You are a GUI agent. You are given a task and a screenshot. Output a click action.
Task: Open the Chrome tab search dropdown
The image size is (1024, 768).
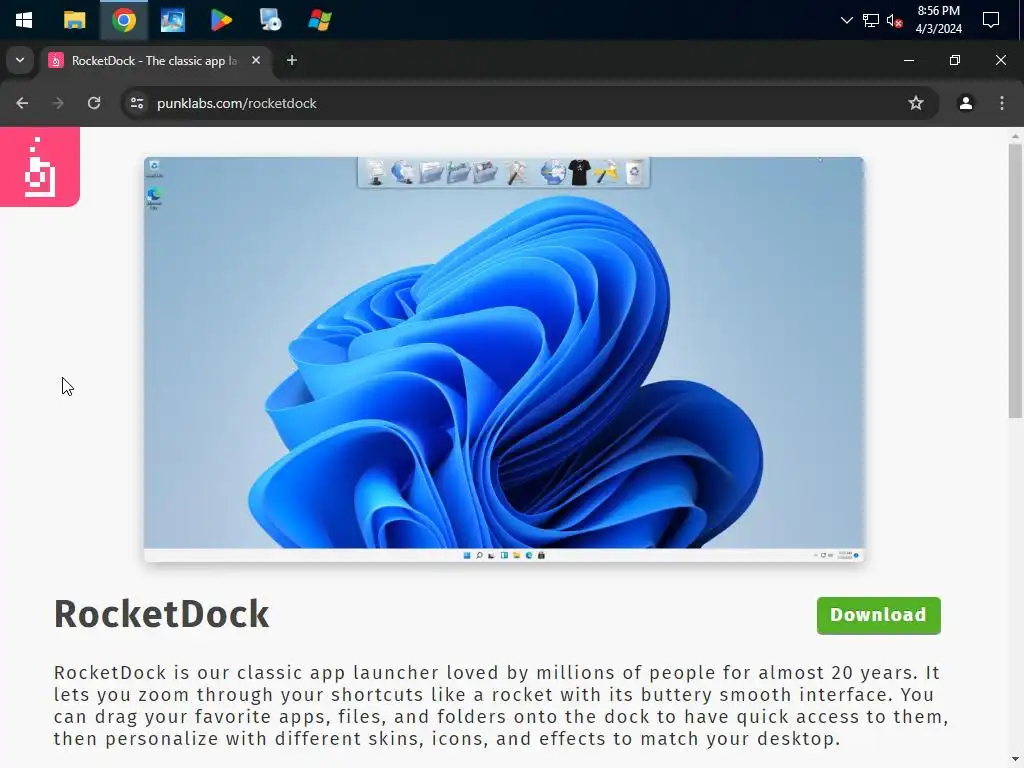click(x=20, y=60)
